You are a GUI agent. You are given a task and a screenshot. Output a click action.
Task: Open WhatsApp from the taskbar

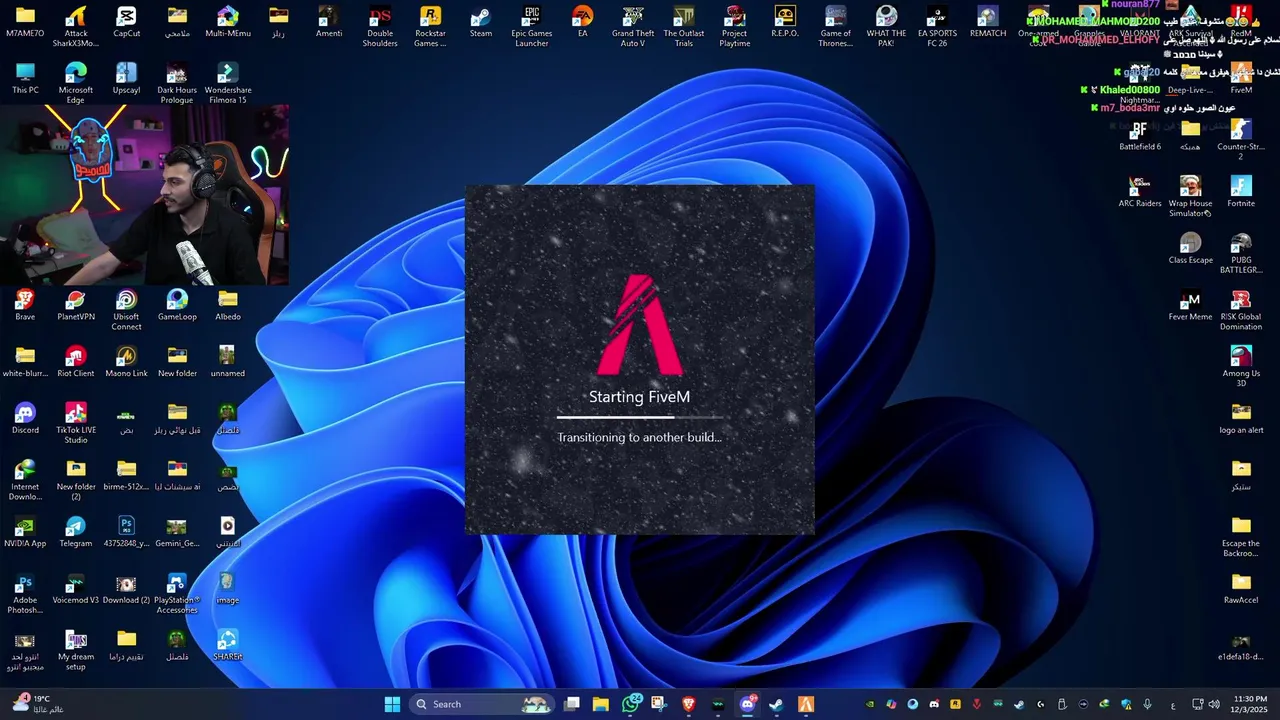[631, 704]
